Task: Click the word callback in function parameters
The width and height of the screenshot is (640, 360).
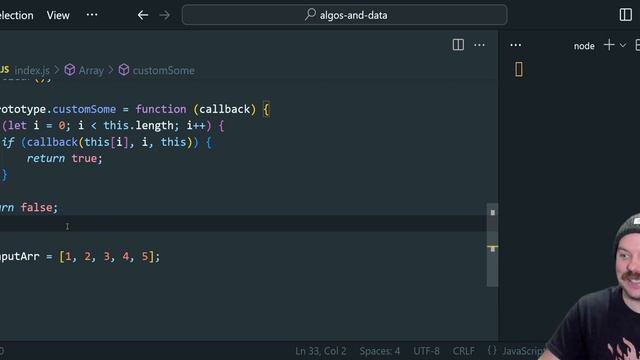Action: pyautogui.click(x=224, y=109)
